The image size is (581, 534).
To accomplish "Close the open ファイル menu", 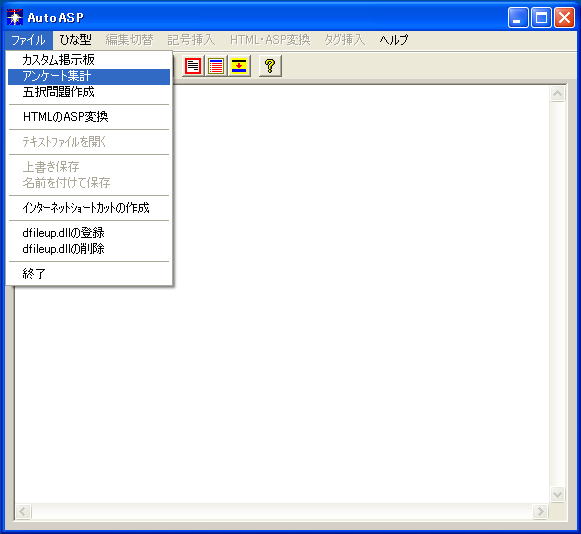I will 29,40.
